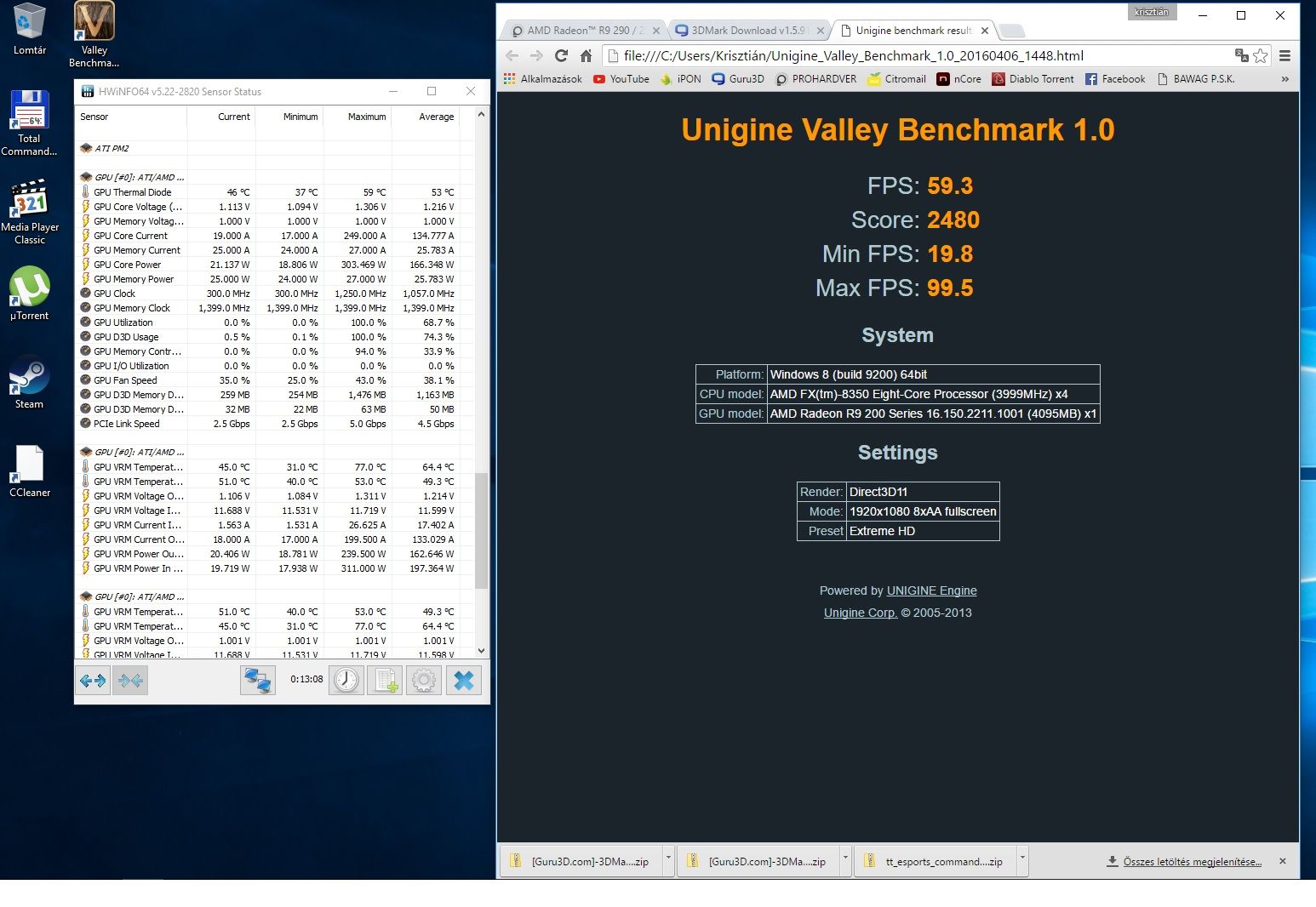Click HWiNFO scrollbar down arrow
The image size is (1316, 907).
click(481, 651)
